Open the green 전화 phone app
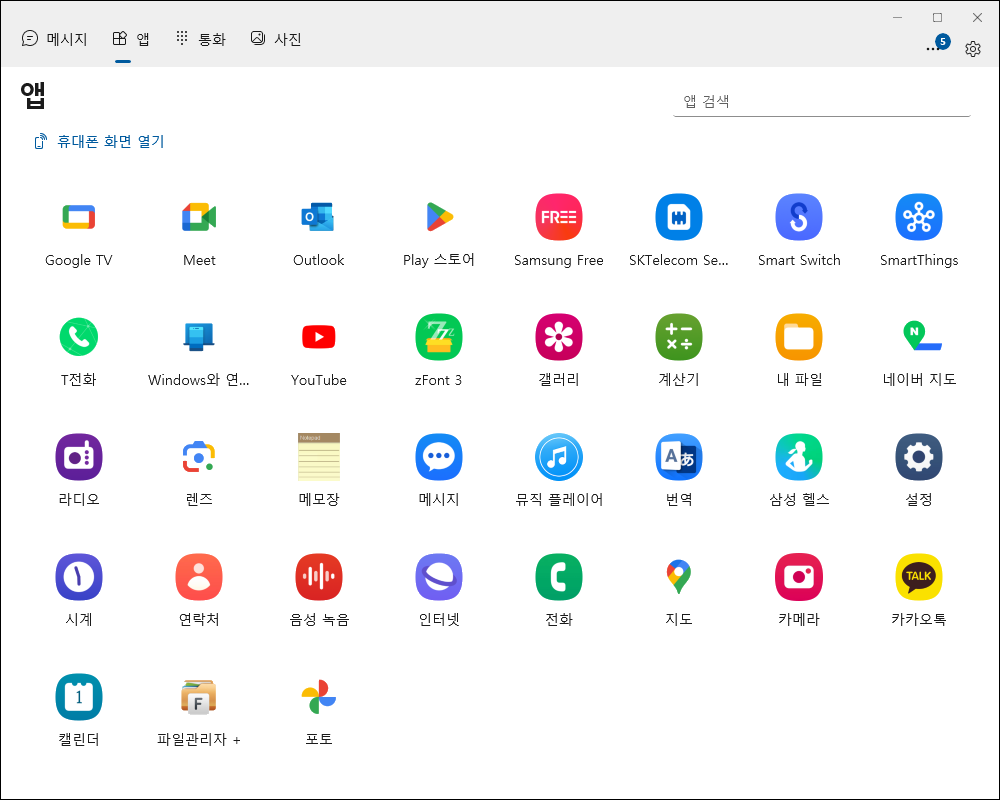Screen dimensions: 1000x800 [559, 577]
